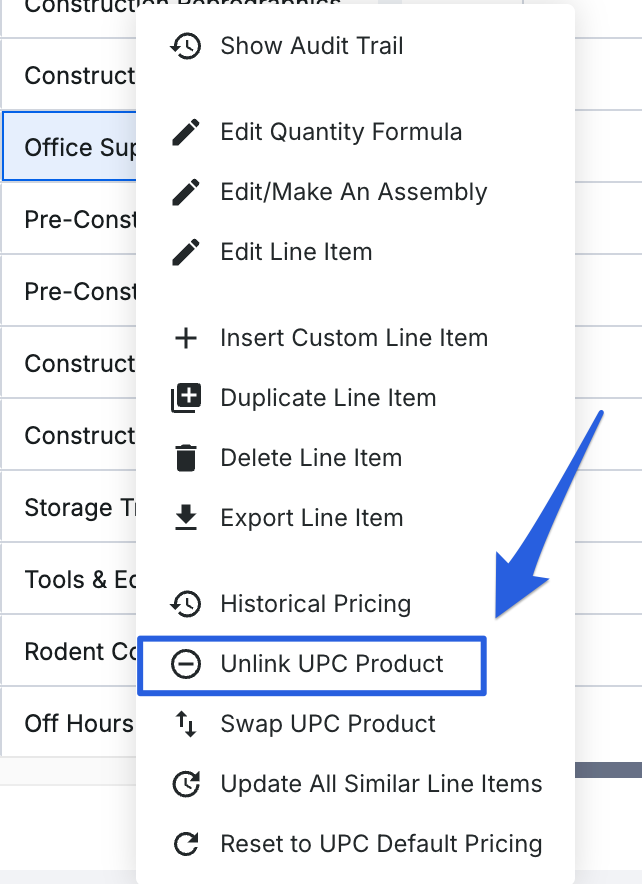Image resolution: width=642 pixels, height=884 pixels.
Task: Click the pencil icon beside Edit Quantity Formula
Action: click(x=186, y=132)
